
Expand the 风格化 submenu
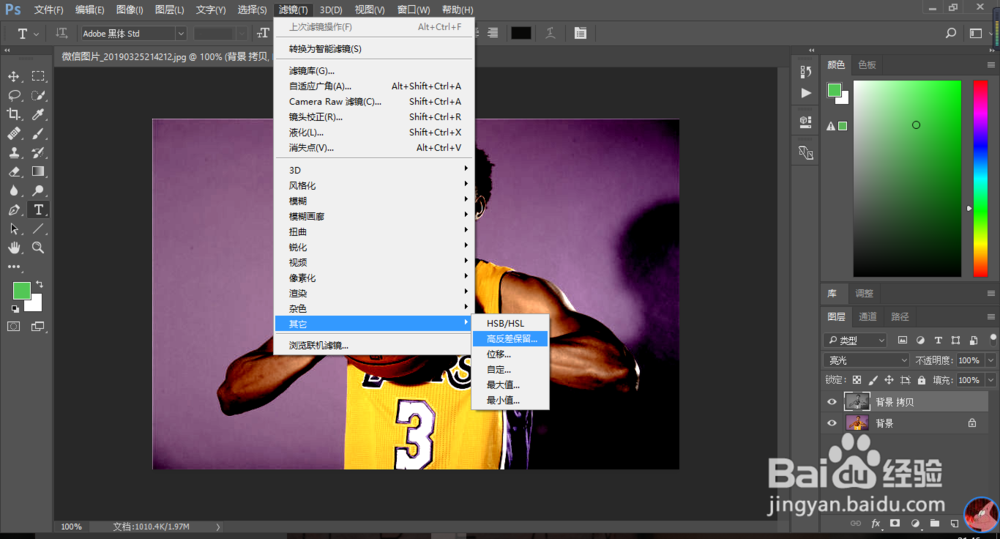[x=374, y=186]
